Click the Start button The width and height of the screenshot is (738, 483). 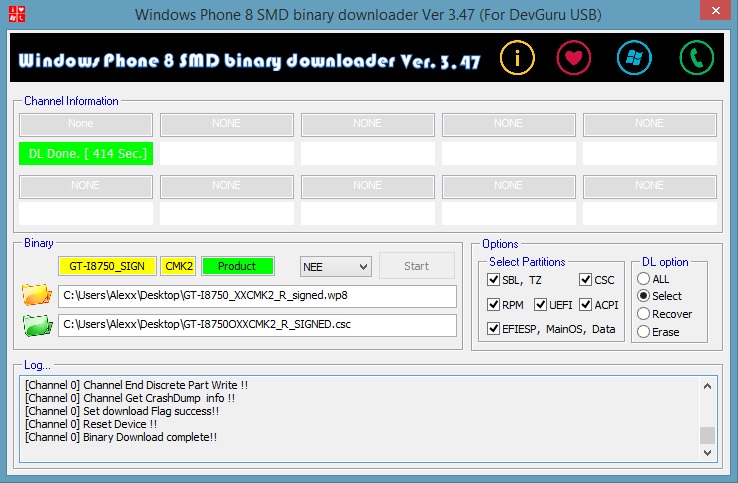coord(417,266)
